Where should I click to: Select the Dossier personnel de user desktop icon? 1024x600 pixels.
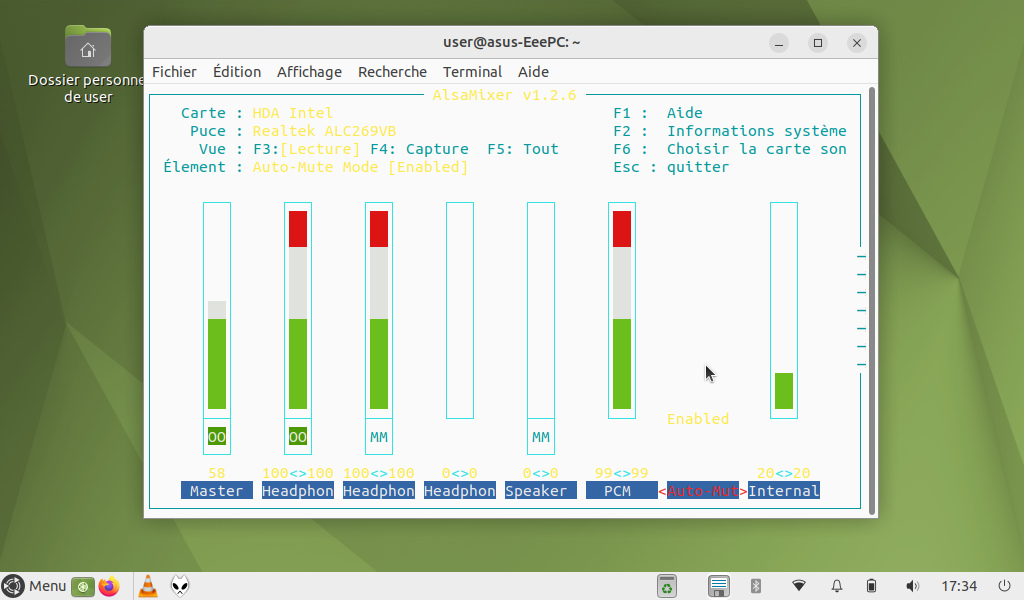coord(88,64)
